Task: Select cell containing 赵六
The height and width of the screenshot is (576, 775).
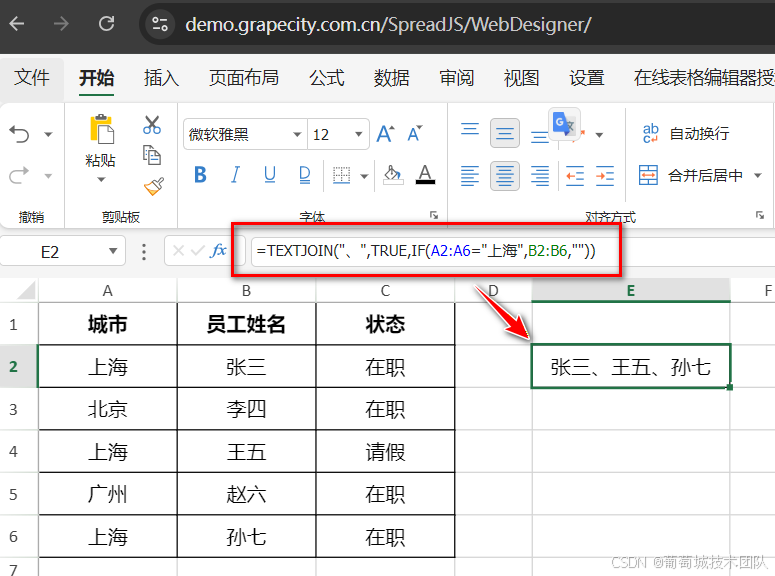Action: [x=246, y=494]
